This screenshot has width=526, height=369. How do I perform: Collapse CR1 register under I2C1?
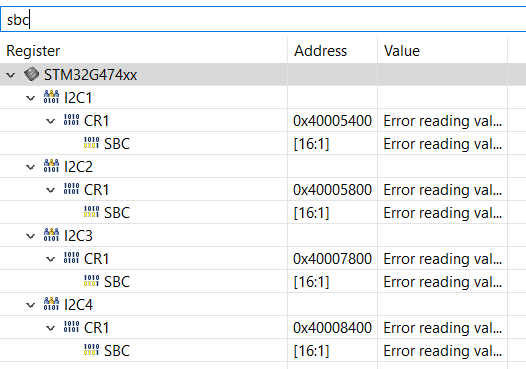pyautogui.click(x=50, y=121)
